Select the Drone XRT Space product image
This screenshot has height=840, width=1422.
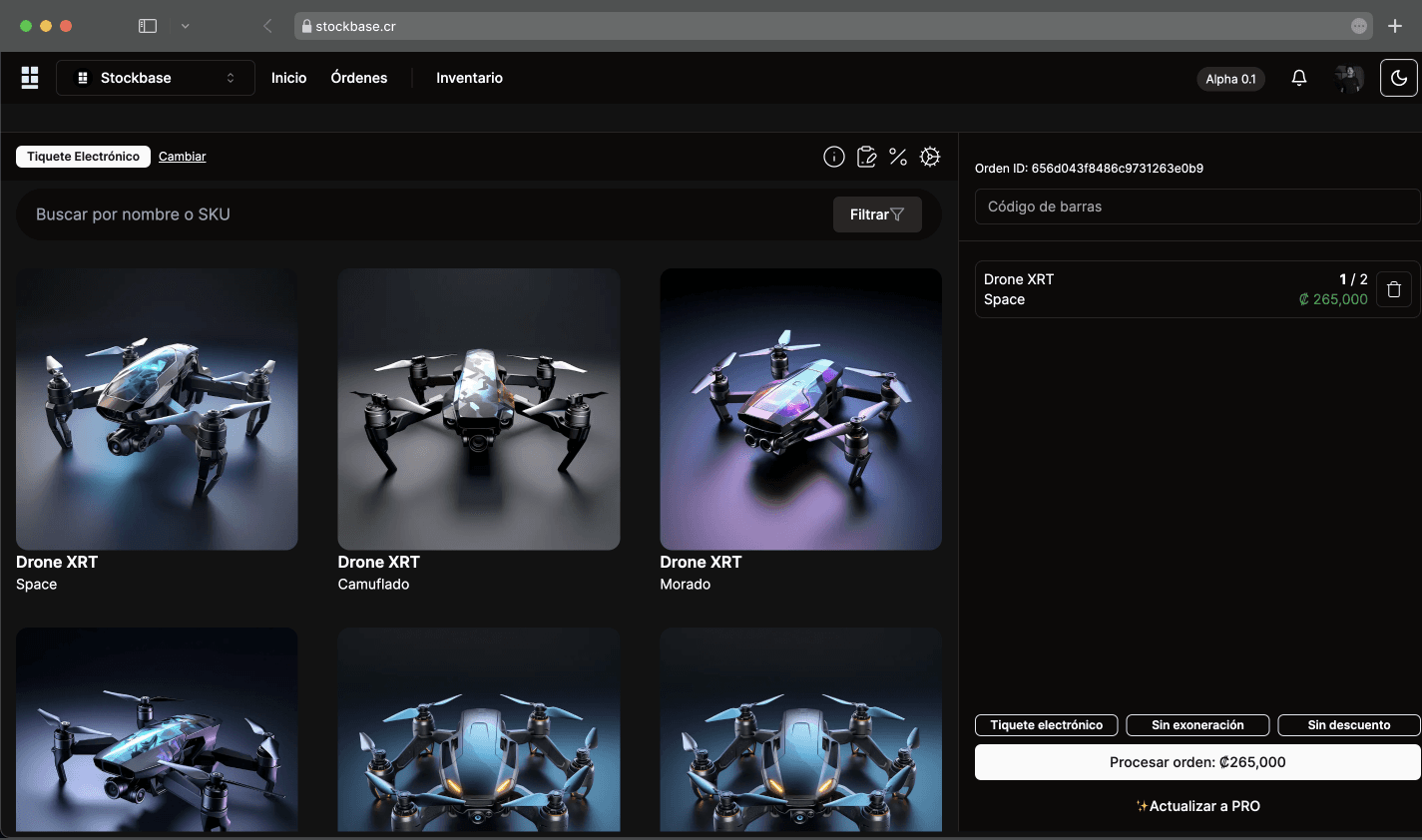(x=157, y=409)
